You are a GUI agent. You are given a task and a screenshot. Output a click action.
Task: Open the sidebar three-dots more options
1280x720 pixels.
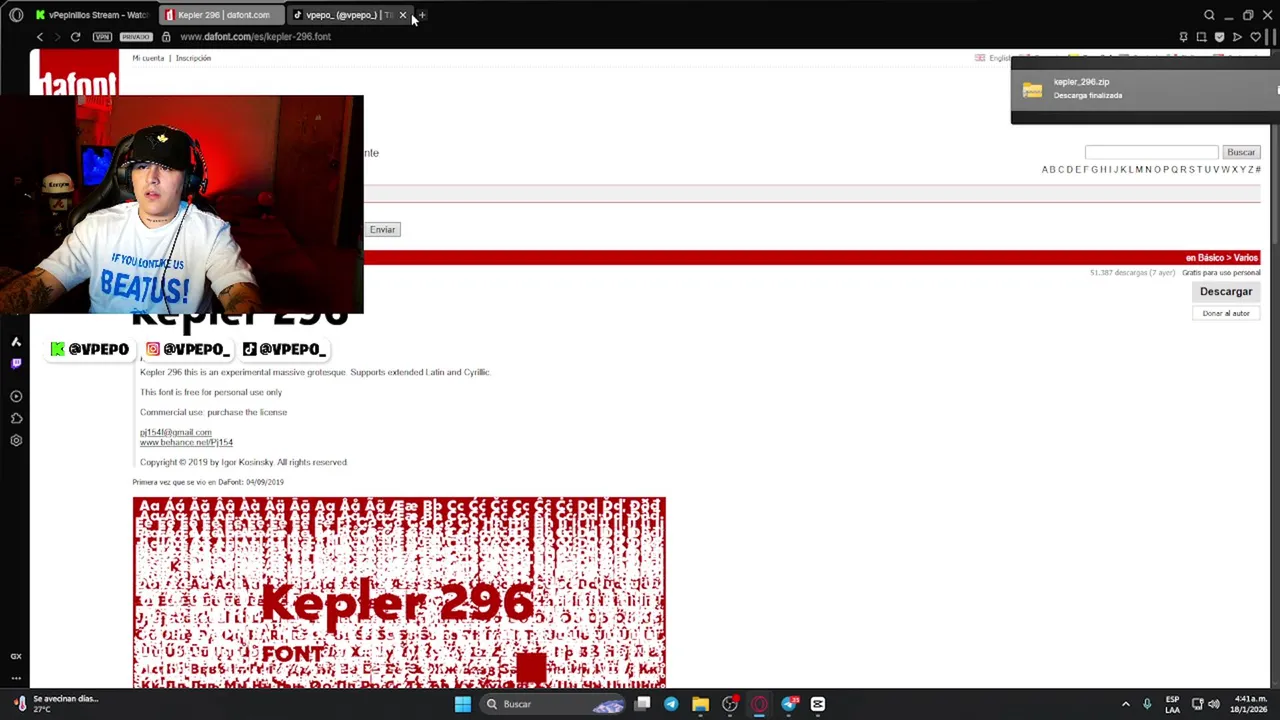pyautogui.click(x=16, y=676)
